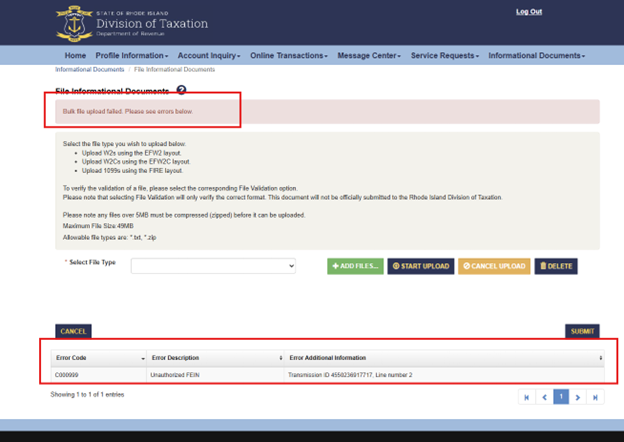Image resolution: width=624 pixels, height=442 pixels.
Task: Expand the Informational Documents menu
Action: (x=537, y=56)
